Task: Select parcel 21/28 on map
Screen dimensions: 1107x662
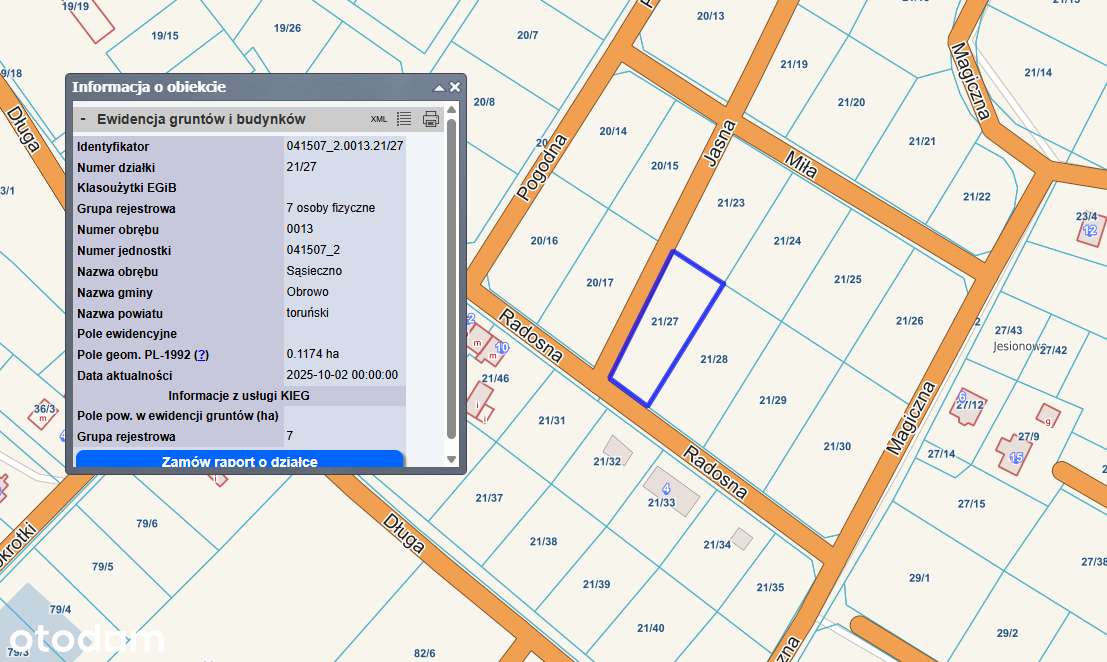Action: point(714,359)
